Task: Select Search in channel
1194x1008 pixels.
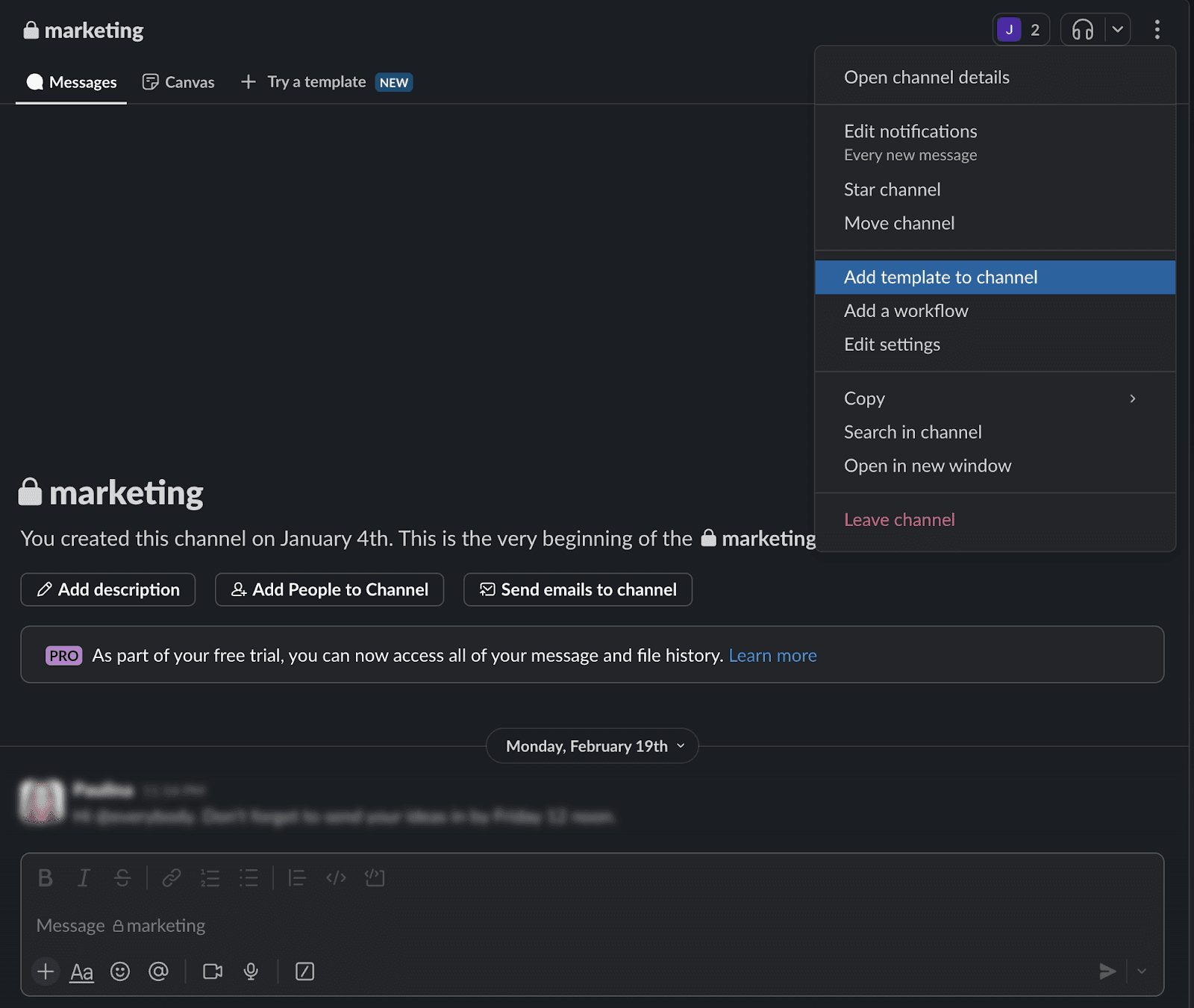Action: [995, 432]
